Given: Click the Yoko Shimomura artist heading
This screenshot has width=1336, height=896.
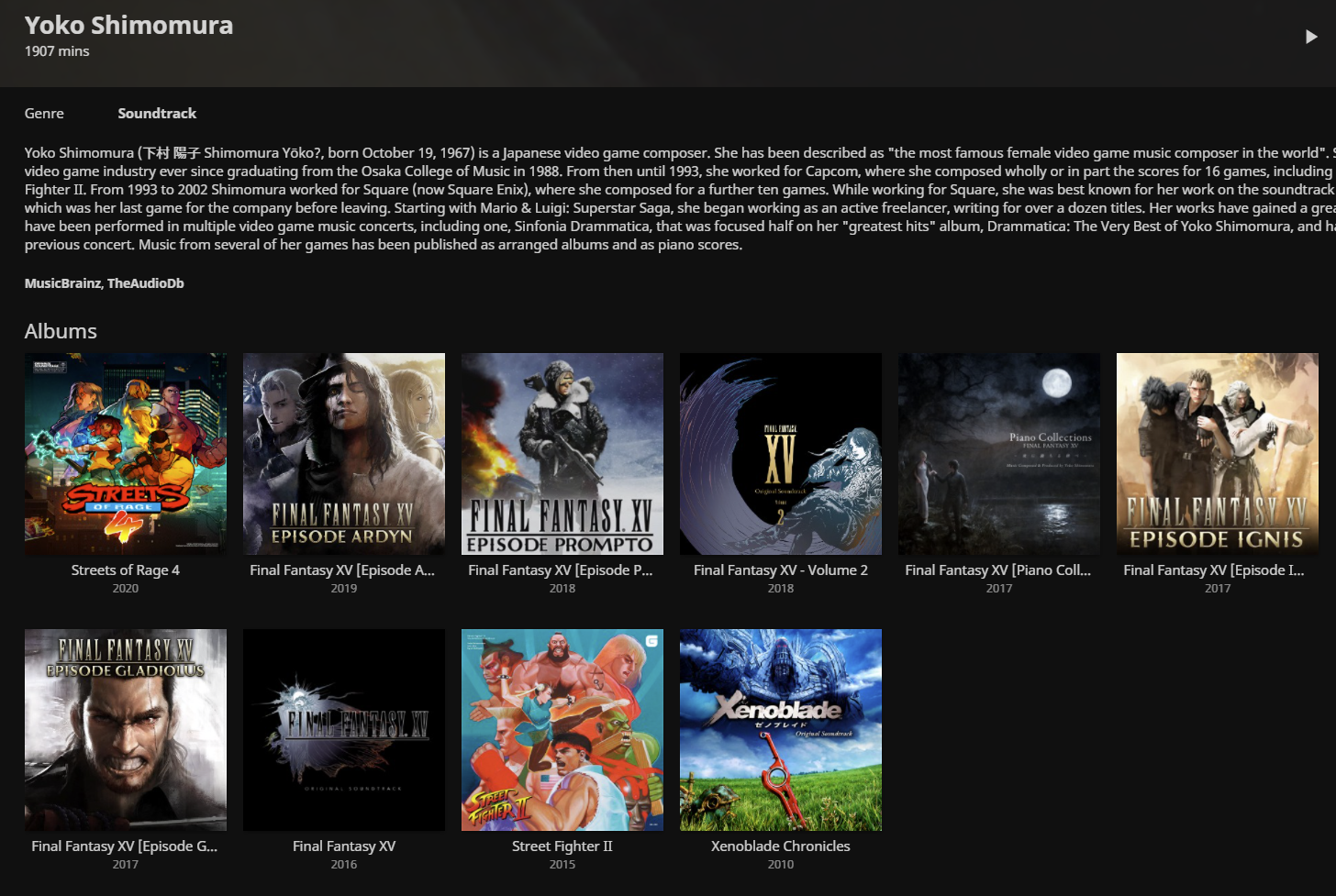Looking at the screenshot, I should click(128, 25).
